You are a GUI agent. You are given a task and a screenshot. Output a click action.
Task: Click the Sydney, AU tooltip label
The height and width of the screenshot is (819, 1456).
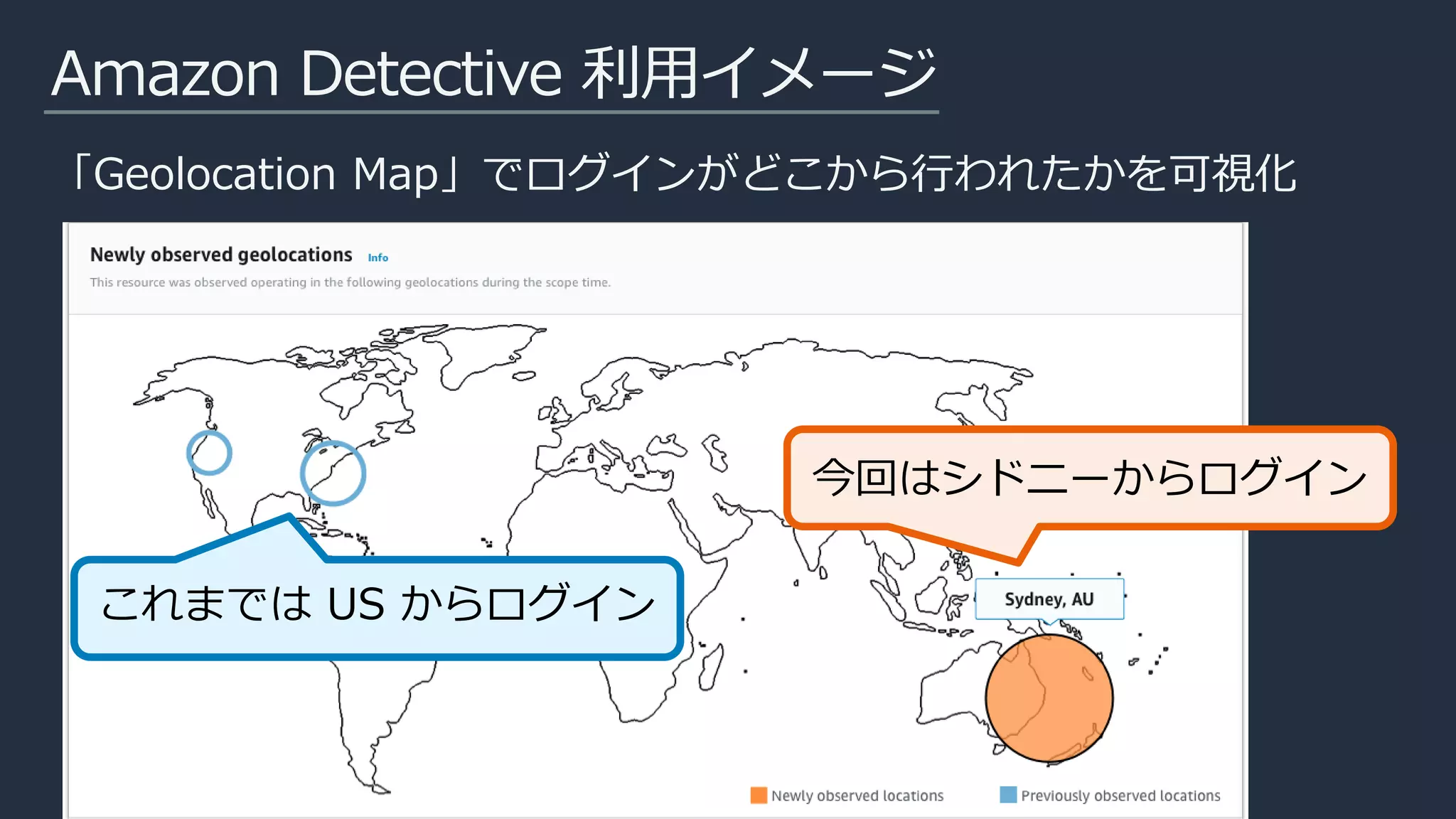click(x=1049, y=599)
